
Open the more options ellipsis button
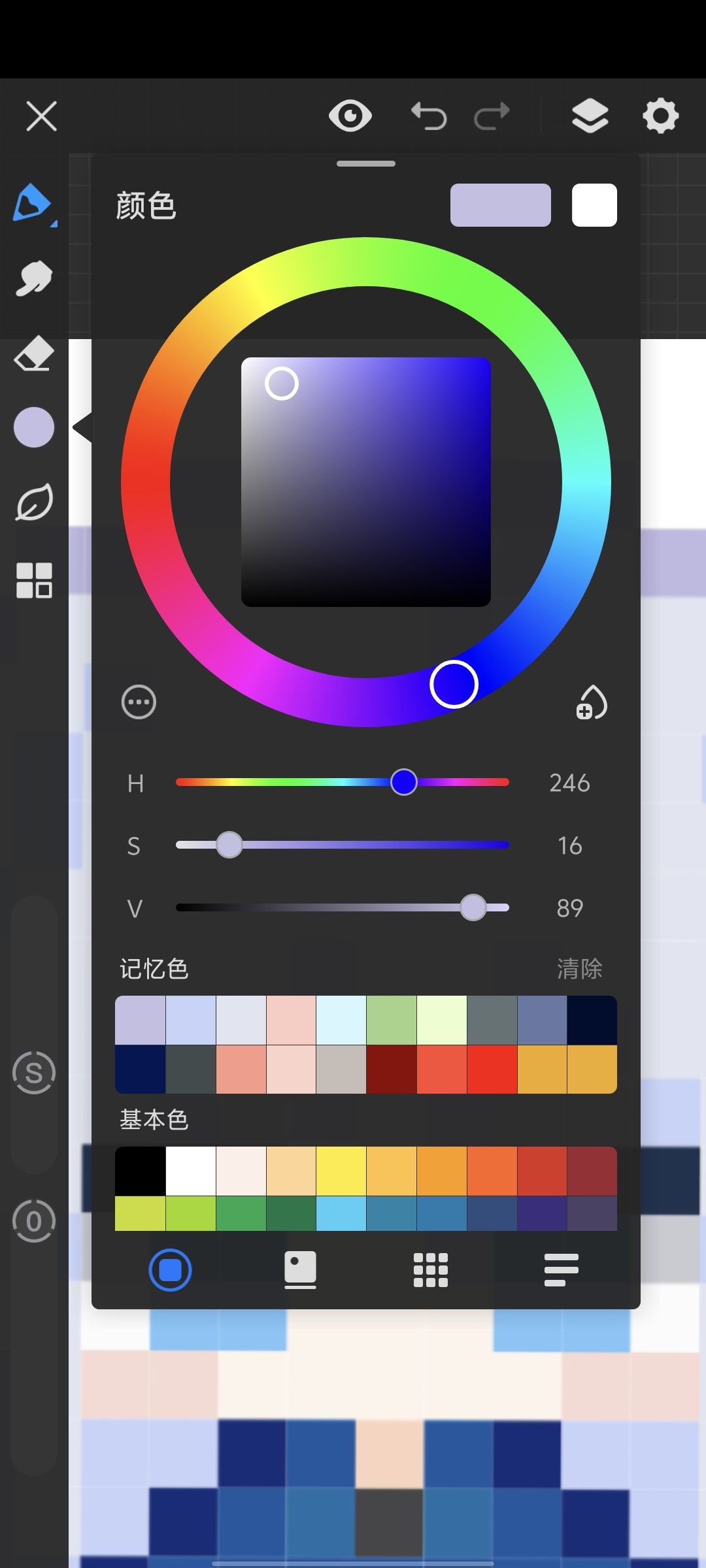(139, 702)
